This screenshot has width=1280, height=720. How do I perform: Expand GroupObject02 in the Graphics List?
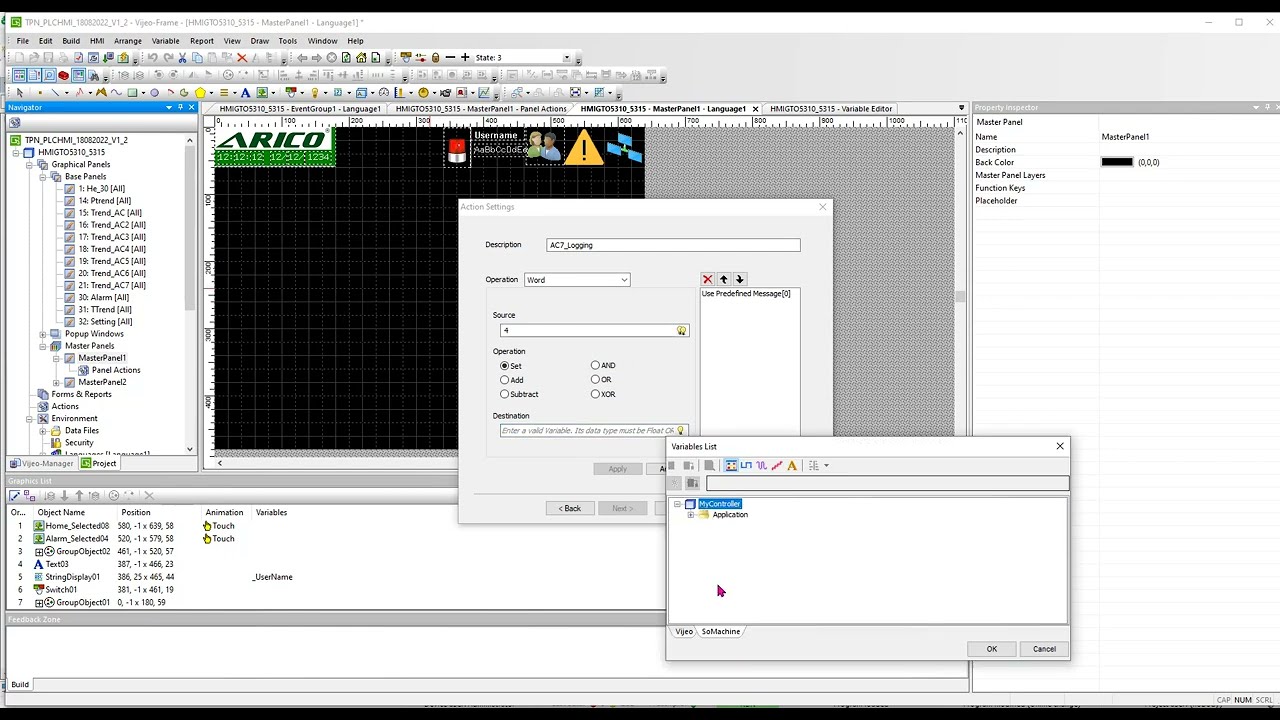click(39, 552)
